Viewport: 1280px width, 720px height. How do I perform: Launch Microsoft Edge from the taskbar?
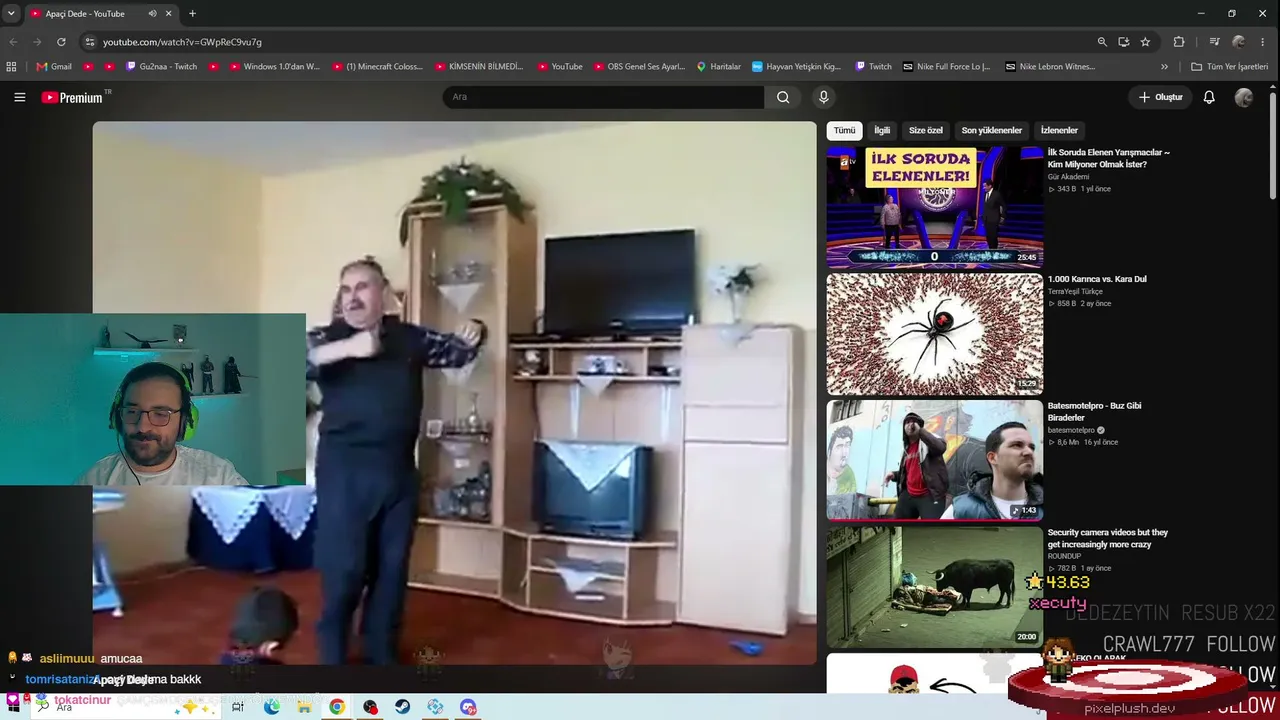point(272,707)
